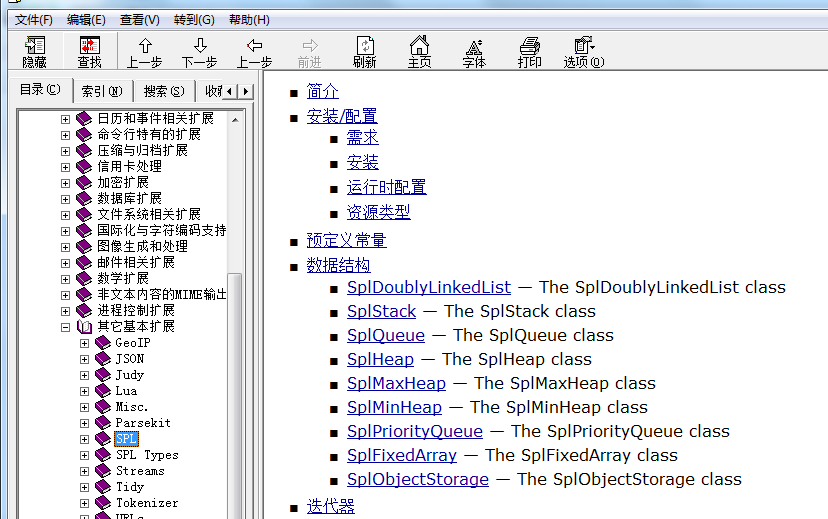Screen dimensions: 828x519
Task: Open the 转到(G) menu
Action: click(x=194, y=20)
